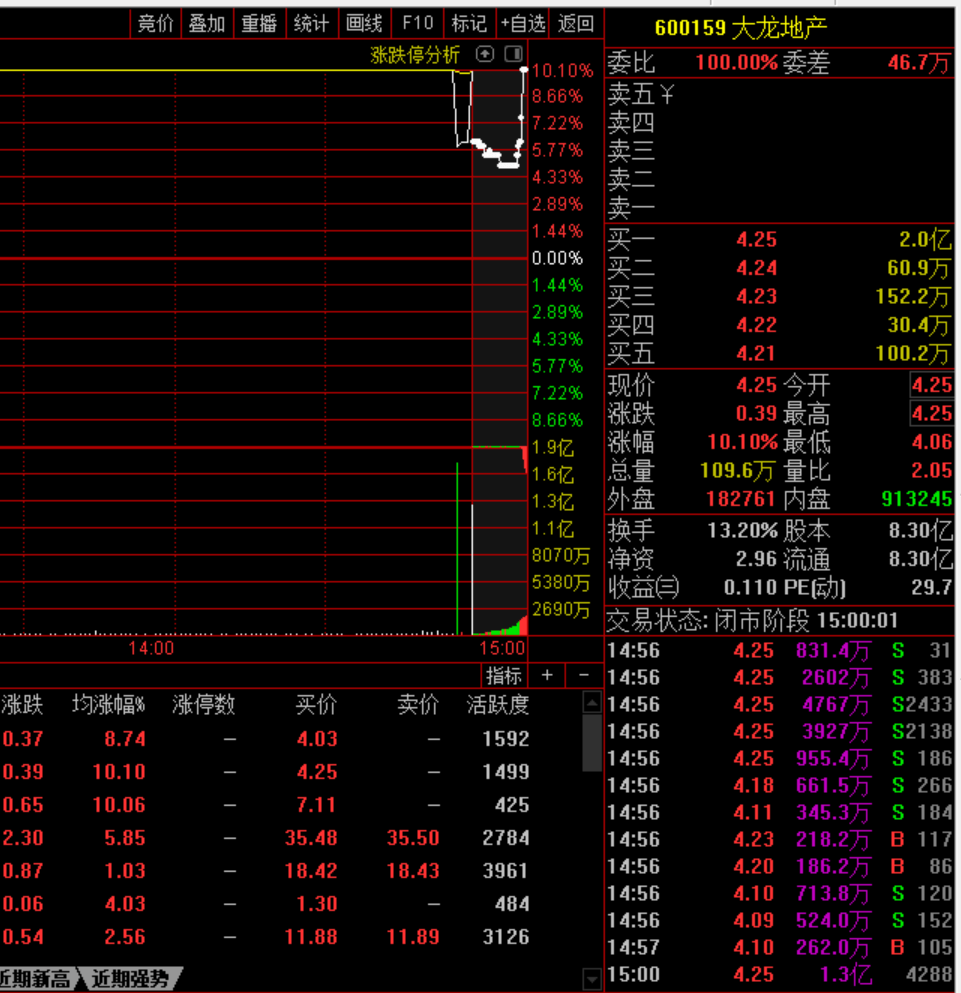The width and height of the screenshot is (961, 993).
Task: Open the 统计 statistics tool
Action: (311, 22)
